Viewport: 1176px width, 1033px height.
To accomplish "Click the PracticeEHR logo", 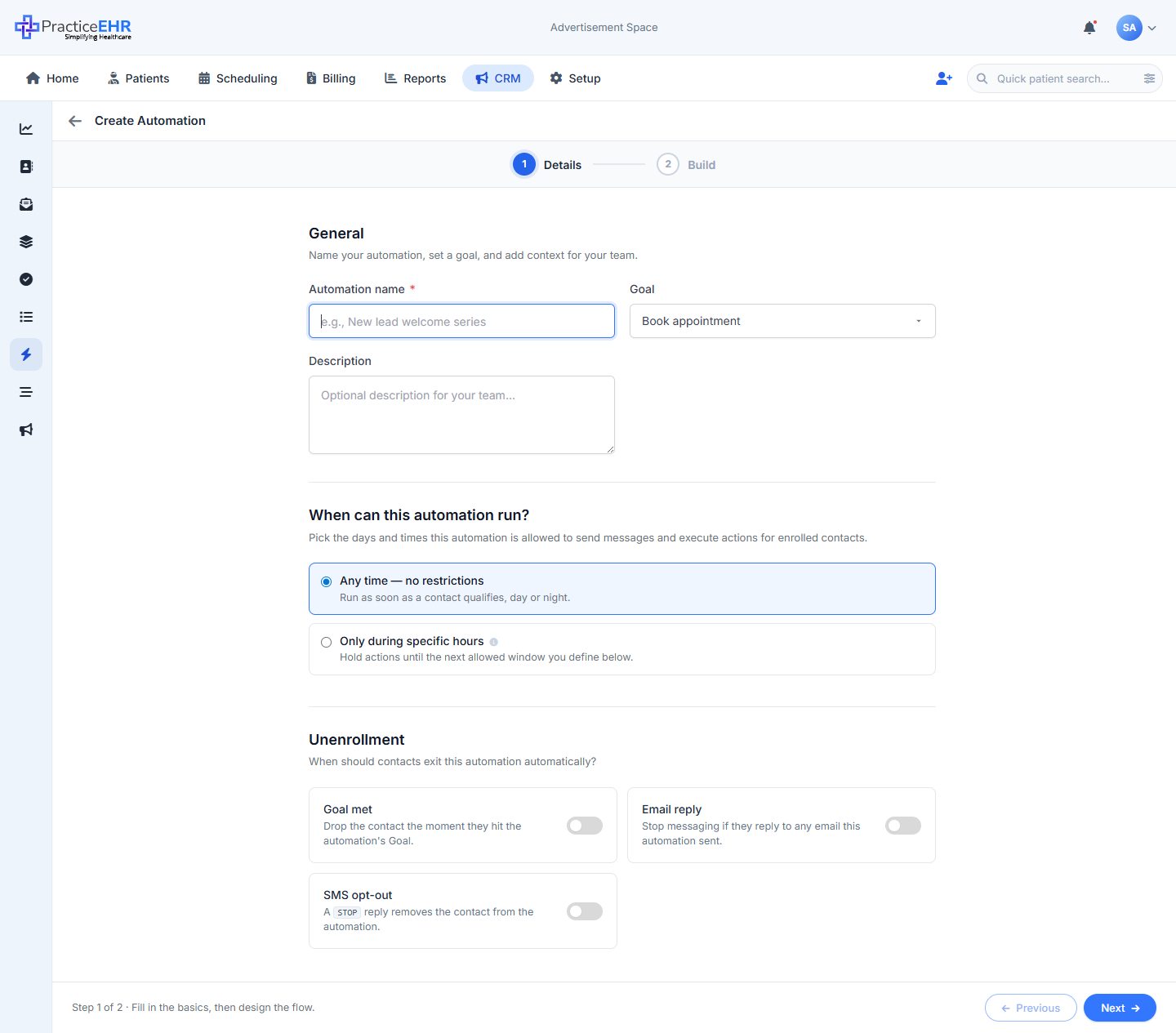I will [73, 28].
